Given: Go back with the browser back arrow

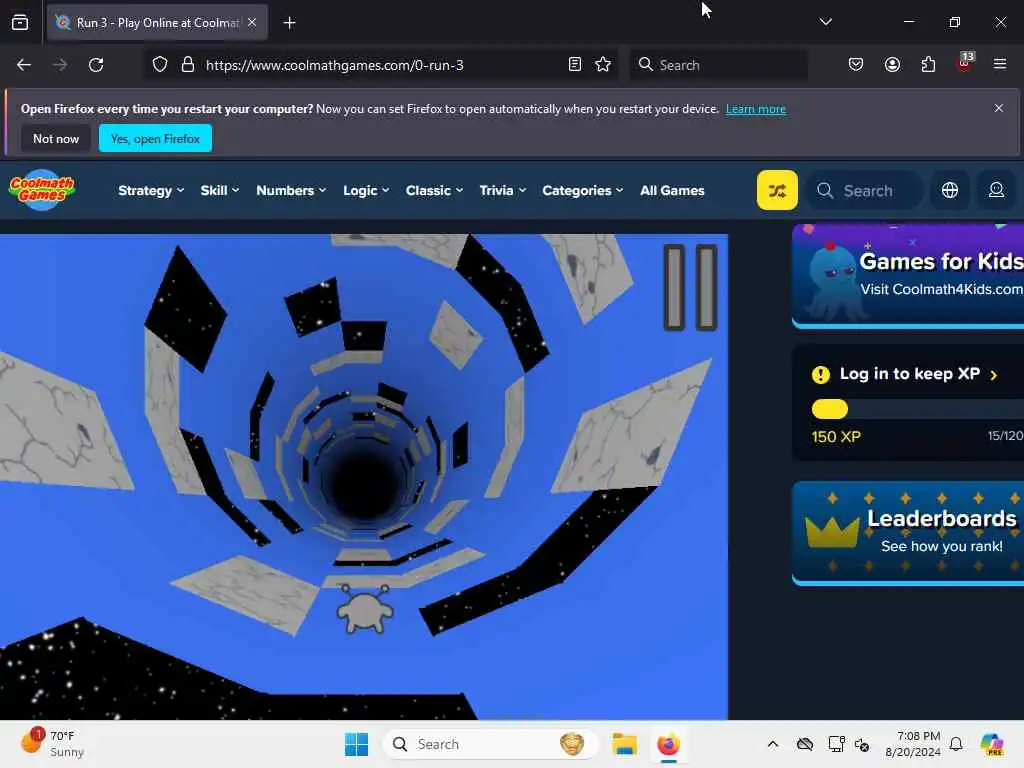Looking at the screenshot, I should (x=24, y=65).
